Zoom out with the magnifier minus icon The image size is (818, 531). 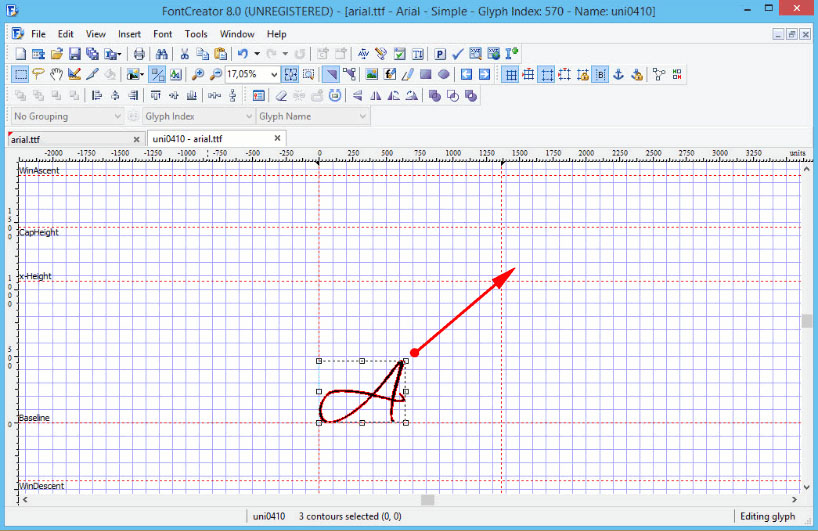point(215,75)
